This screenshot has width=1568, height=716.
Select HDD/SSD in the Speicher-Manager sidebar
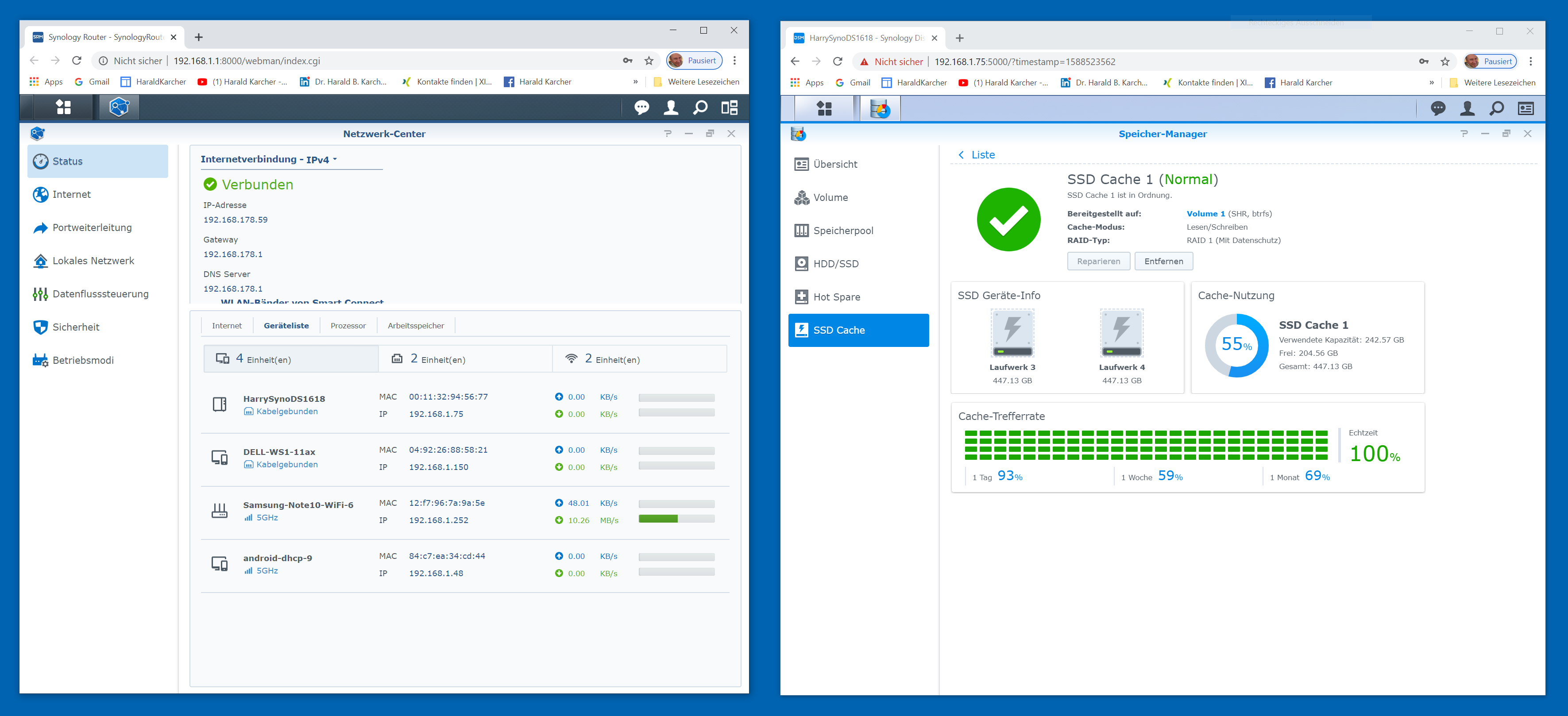(835, 264)
